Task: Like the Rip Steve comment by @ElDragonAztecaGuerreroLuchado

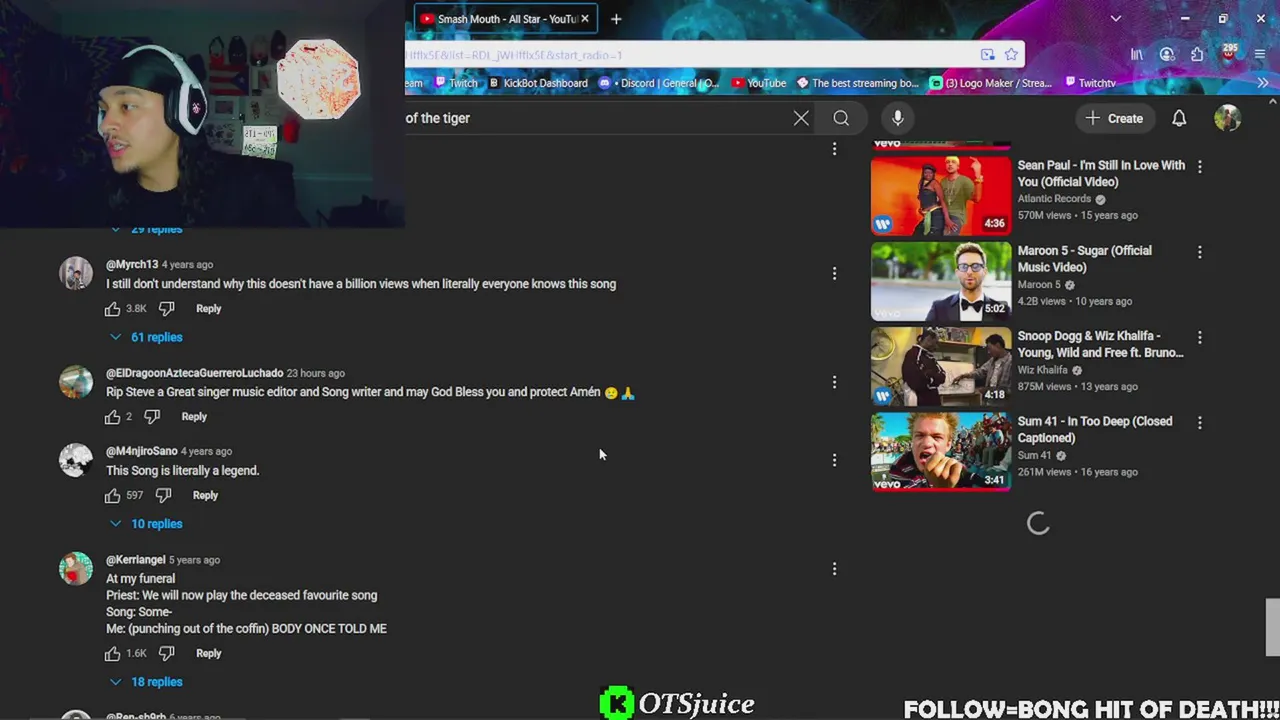Action: (x=113, y=417)
